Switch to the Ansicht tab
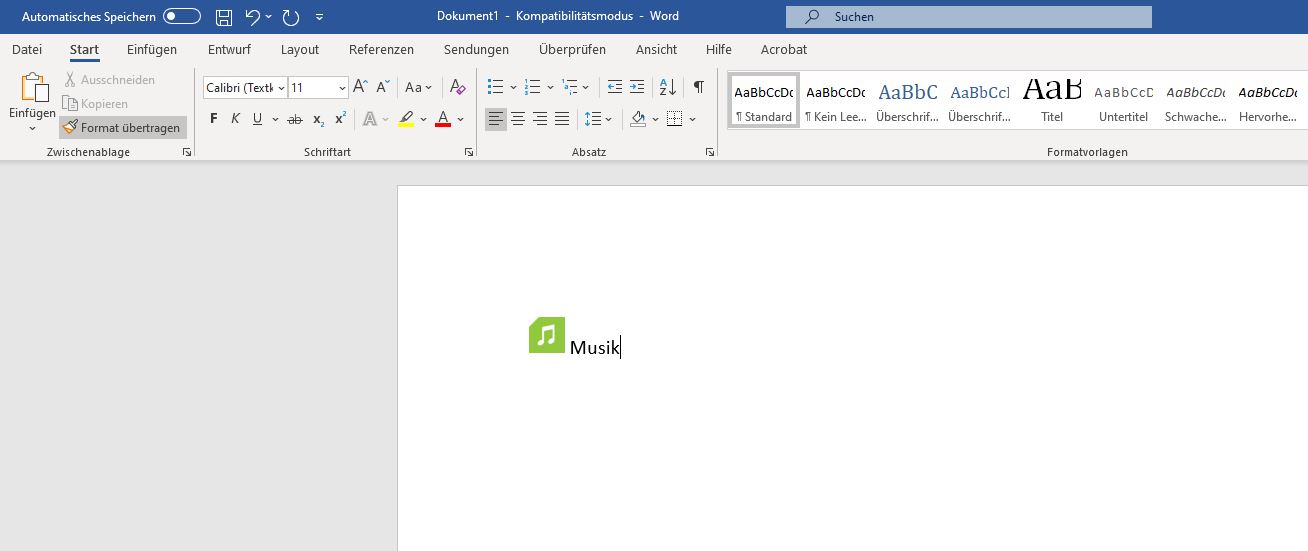Viewport: 1308px width, 551px height. (x=656, y=49)
